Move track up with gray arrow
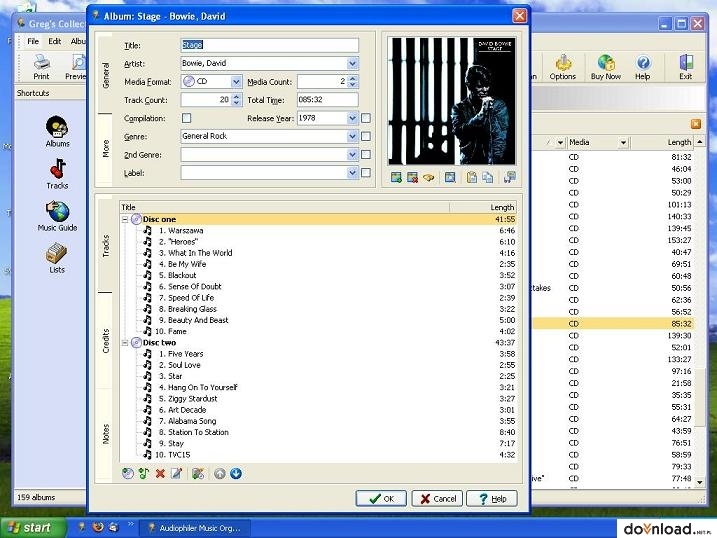717x538 pixels. (x=219, y=474)
